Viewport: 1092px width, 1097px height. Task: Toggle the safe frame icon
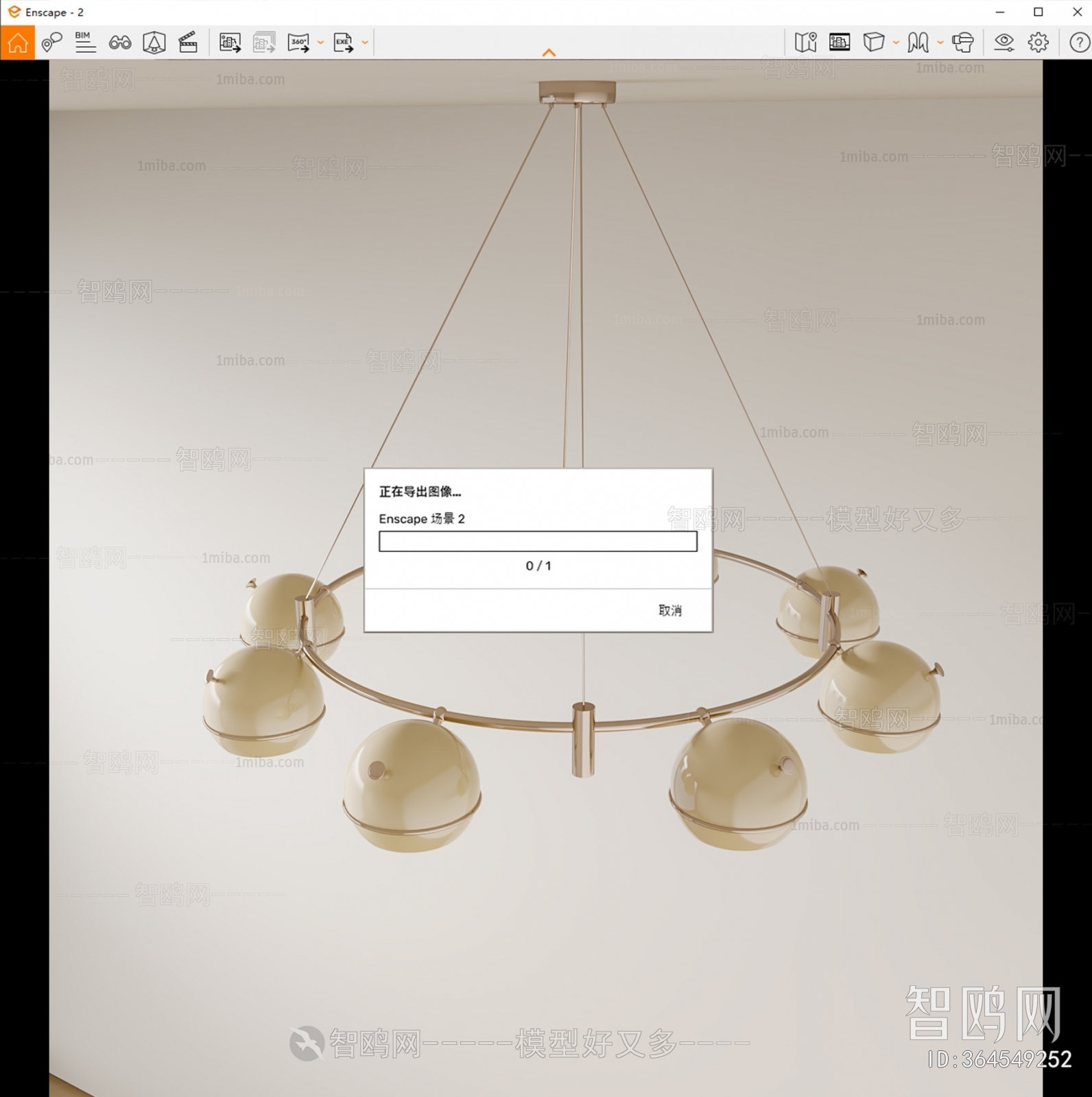[x=154, y=43]
